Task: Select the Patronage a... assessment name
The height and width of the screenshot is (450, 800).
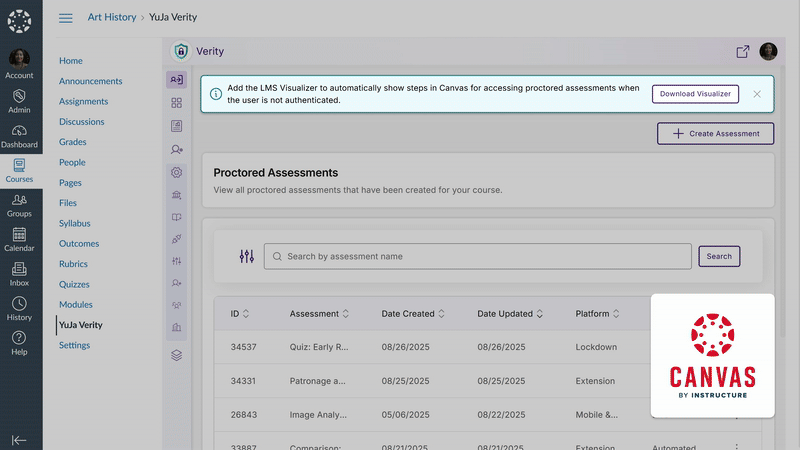Action: pos(317,381)
